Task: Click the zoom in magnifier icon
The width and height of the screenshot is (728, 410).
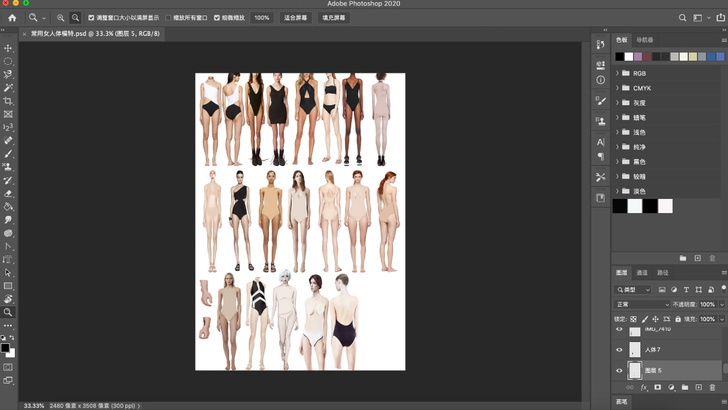Action: tap(60, 18)
